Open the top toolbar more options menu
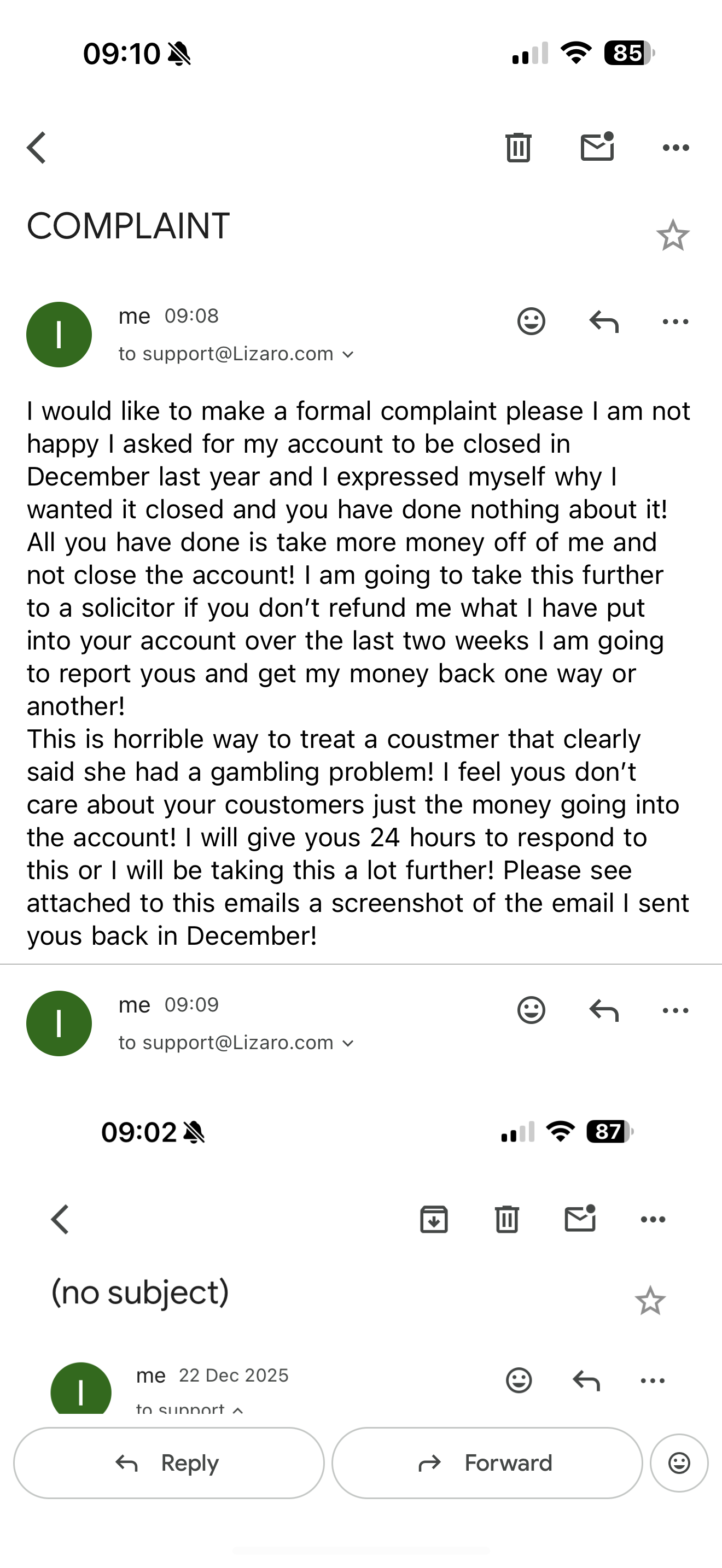Screen dimensions: 722x1568 coord(676,147)
